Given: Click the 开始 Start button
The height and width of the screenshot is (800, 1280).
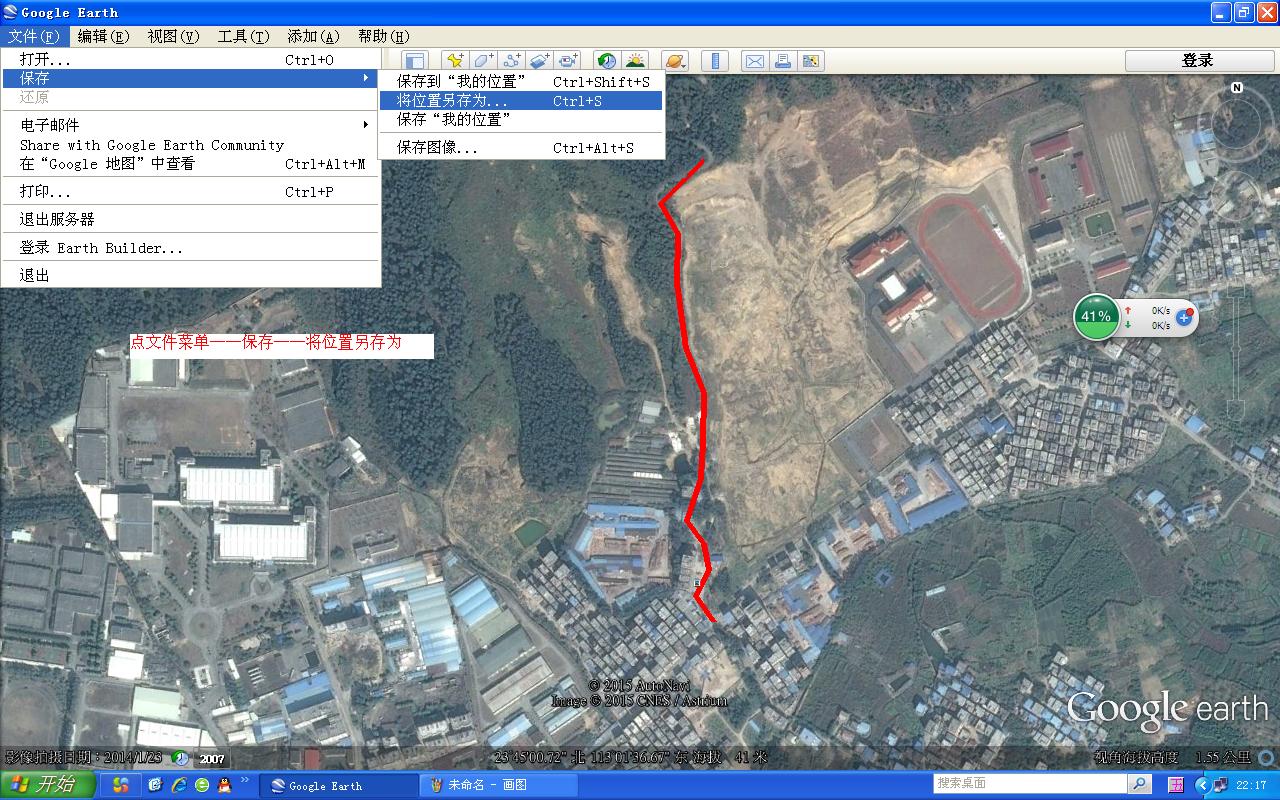Looking at the screenshot, I should [x=48, y=784].
